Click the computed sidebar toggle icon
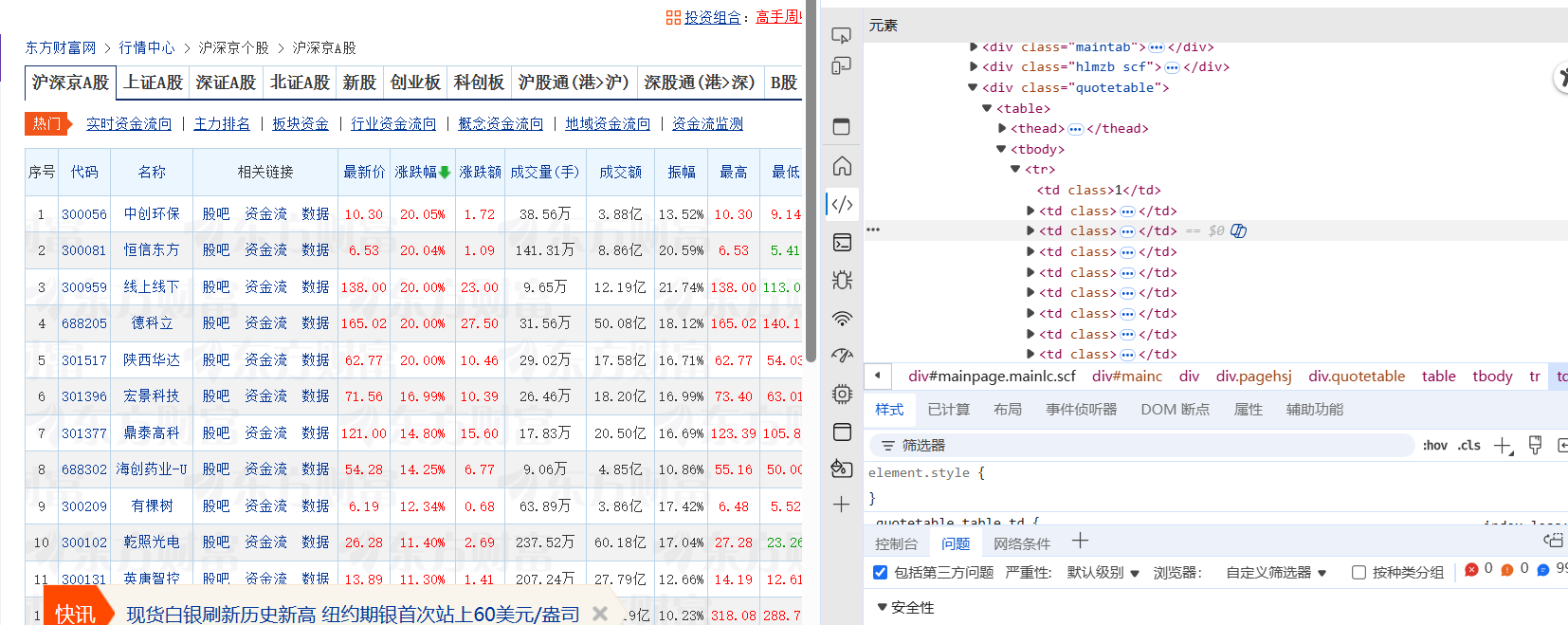 [1562, 445]
